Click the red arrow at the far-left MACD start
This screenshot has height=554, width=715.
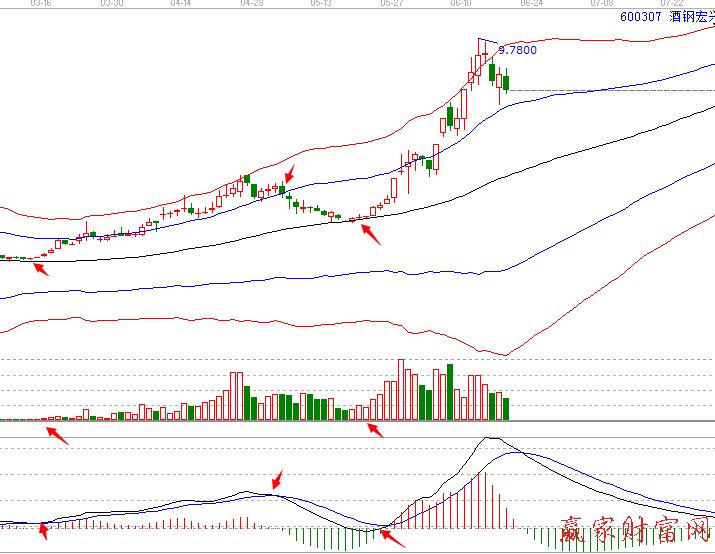pyautogui.click(x=42, y=530)
